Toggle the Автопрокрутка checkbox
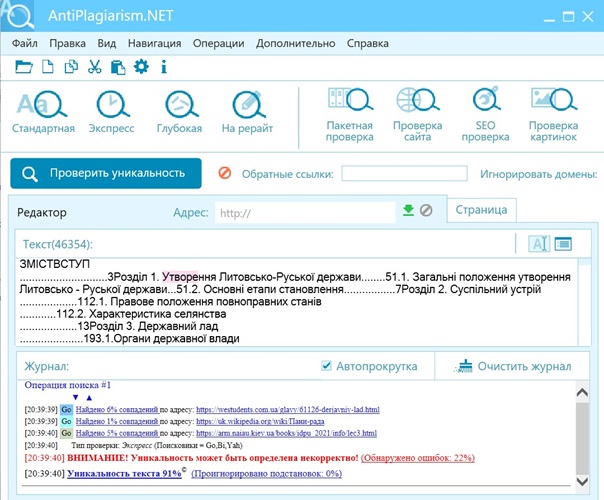This screenshot has width=604, height=500. [326, 366]
